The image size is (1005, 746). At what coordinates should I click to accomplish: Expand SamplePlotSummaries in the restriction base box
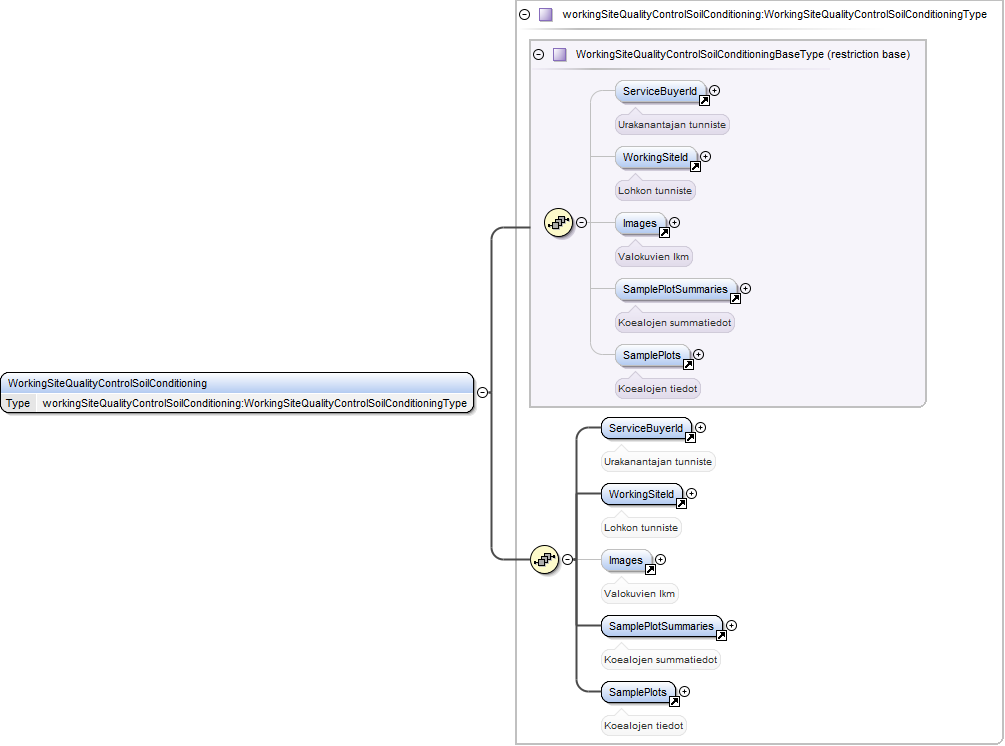745,288
